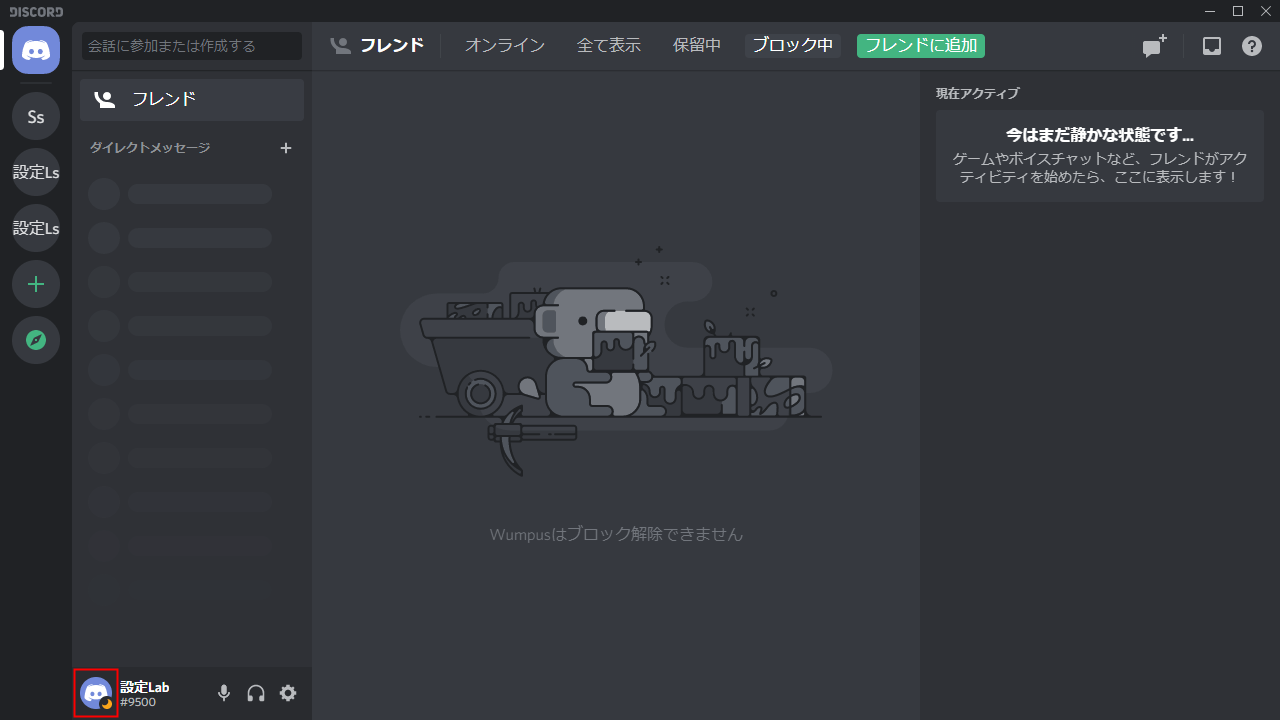Select the ブロック中 tab

tap(793, 46)
